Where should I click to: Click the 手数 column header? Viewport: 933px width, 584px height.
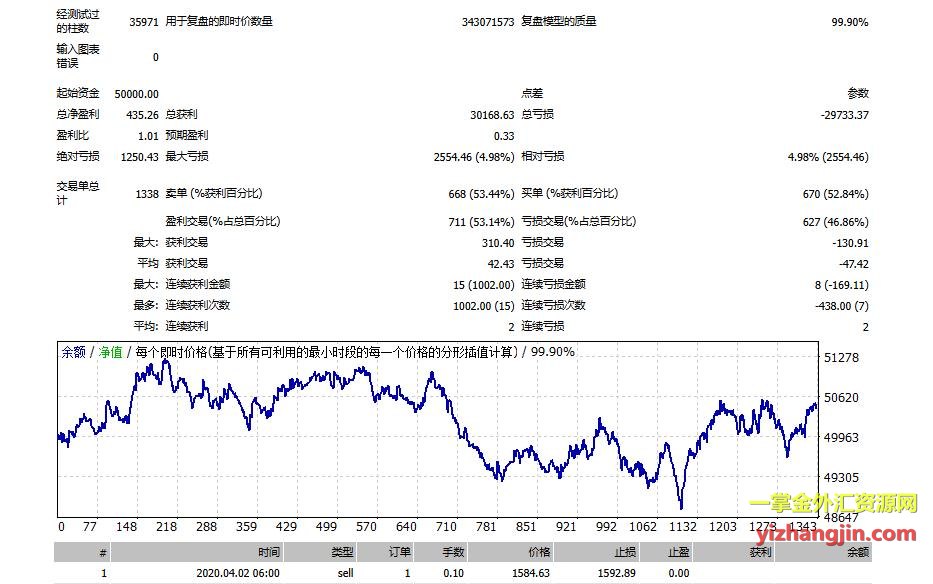[453, 552]
